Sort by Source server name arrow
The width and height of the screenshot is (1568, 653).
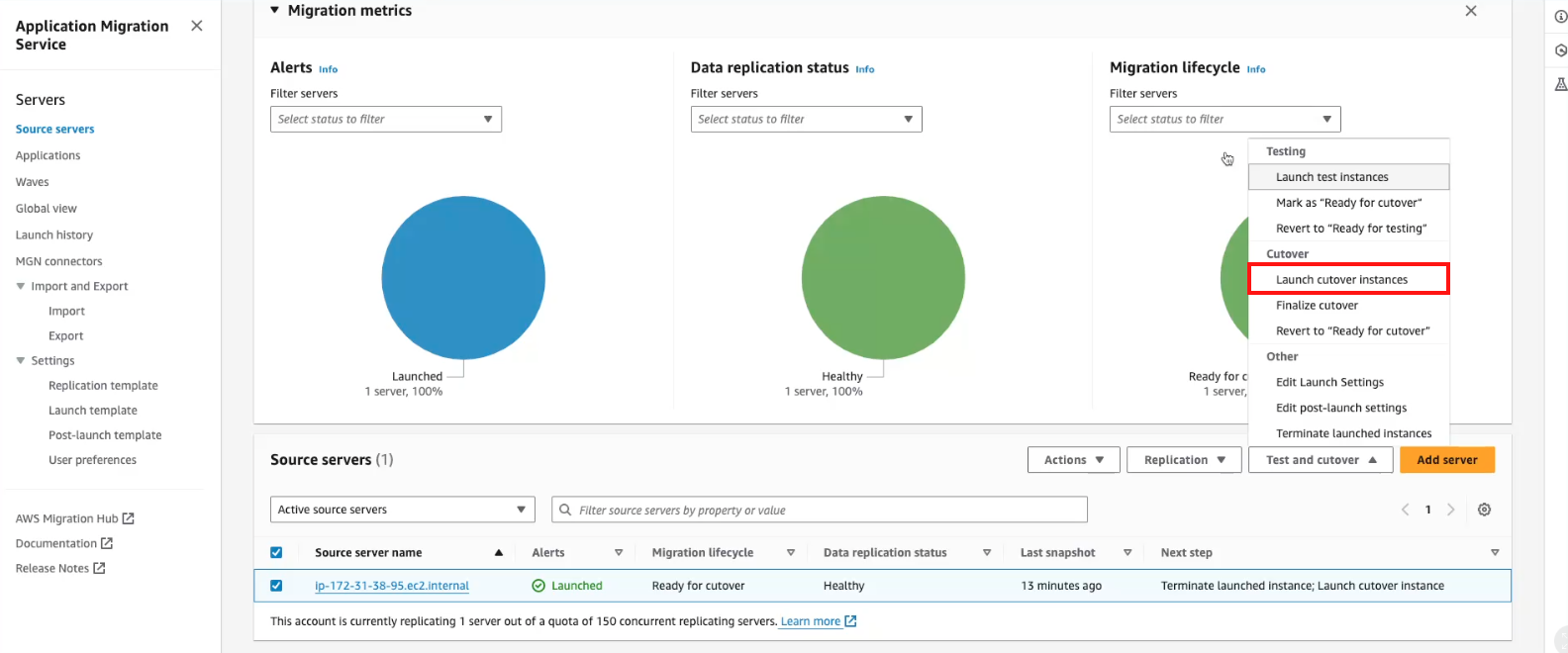[x=499, y=553]
